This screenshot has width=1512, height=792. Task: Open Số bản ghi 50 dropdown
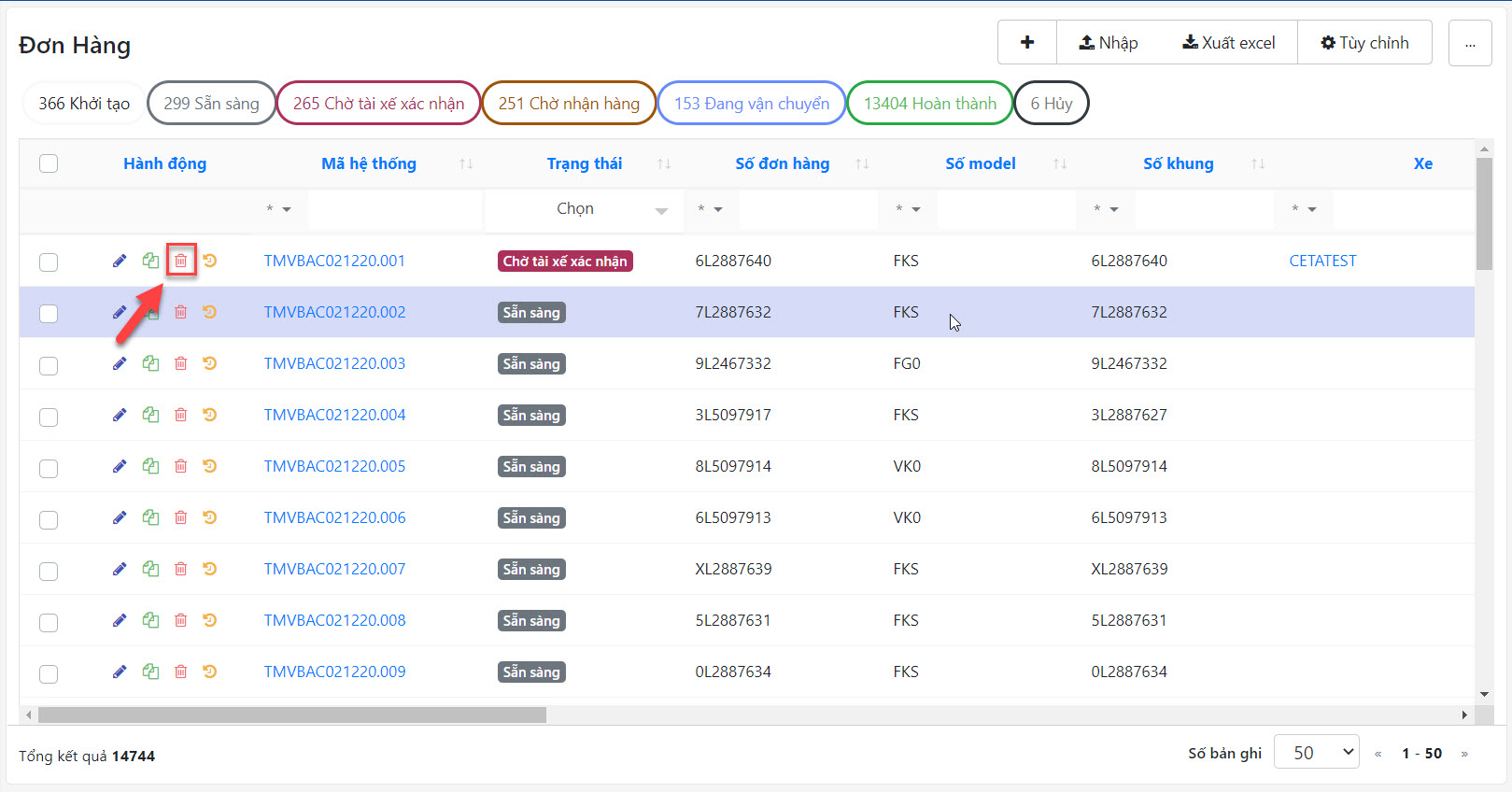1317,753
